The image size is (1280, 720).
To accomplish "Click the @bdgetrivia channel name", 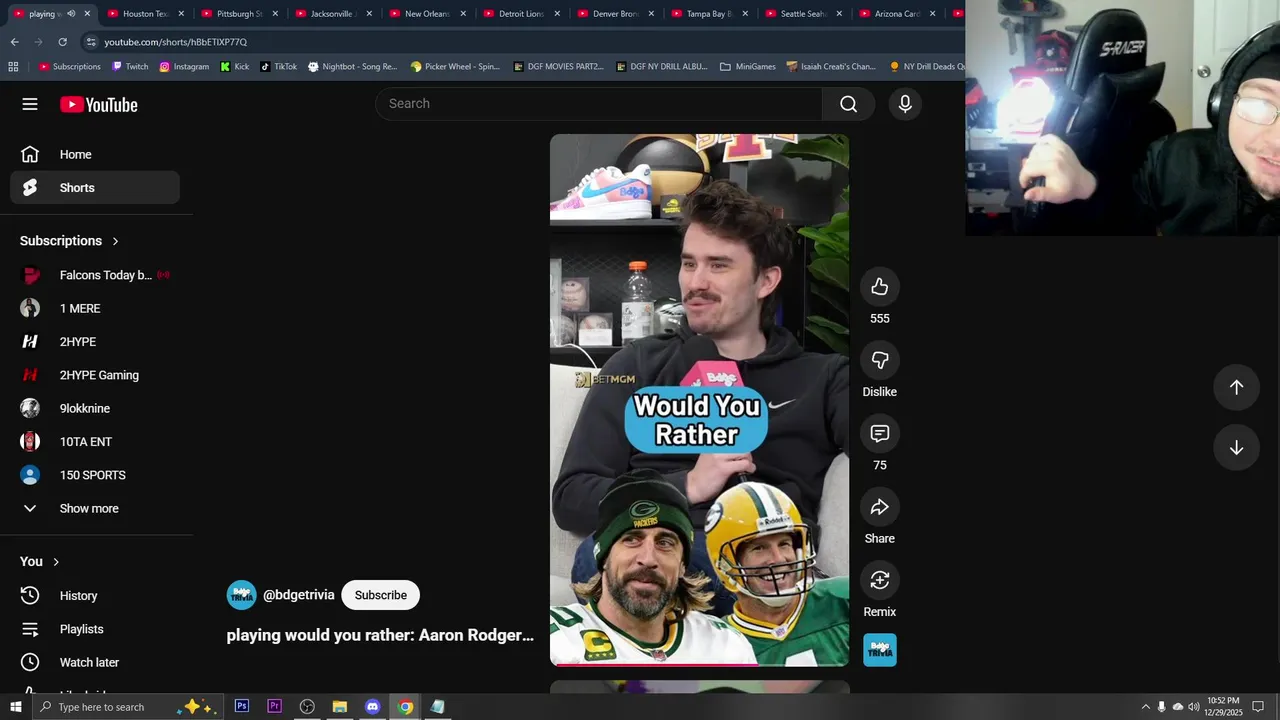I will click(x=299, y=595).
